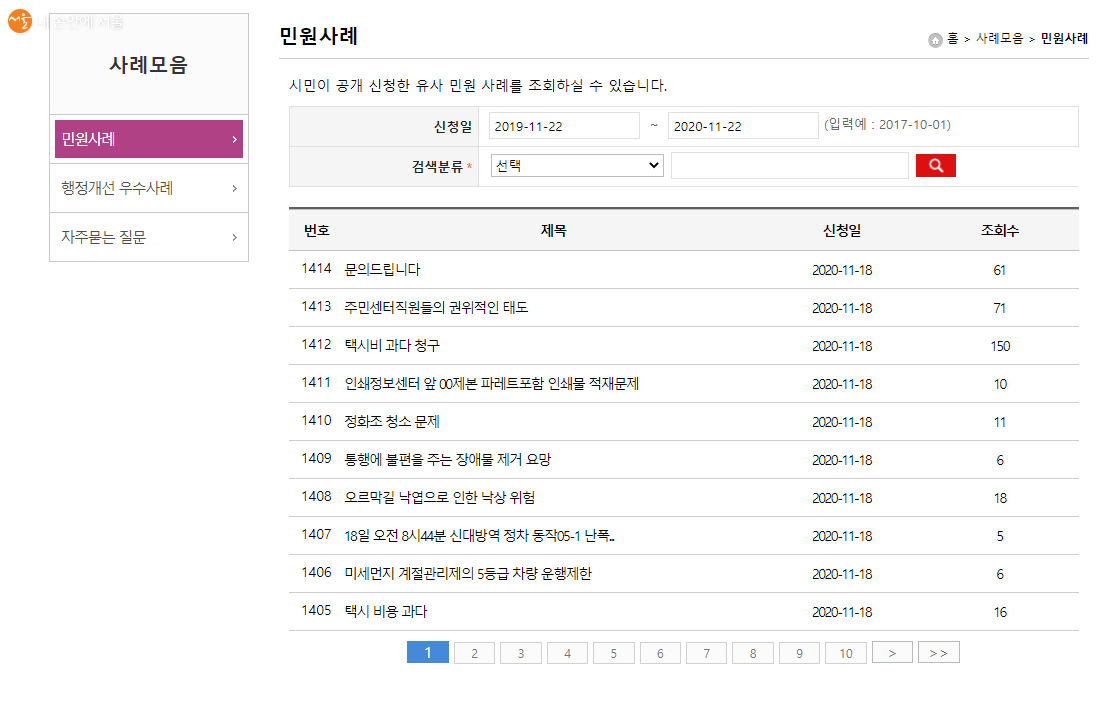Open post 오르막길 낙엽으로 인한 낙상 위험

[439, 498]
